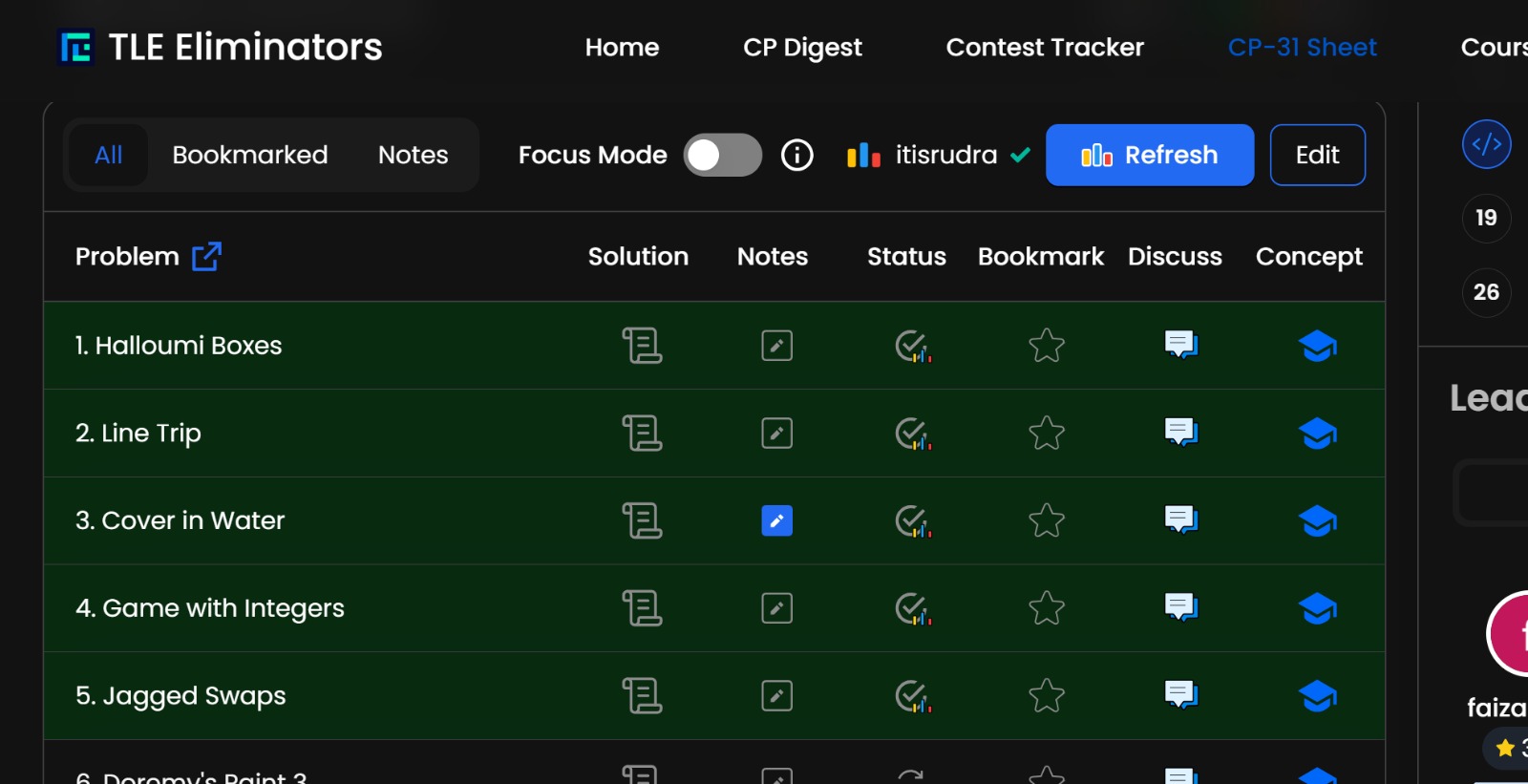
Task: Select number 26 in the sidebar
Action: 1486,292
